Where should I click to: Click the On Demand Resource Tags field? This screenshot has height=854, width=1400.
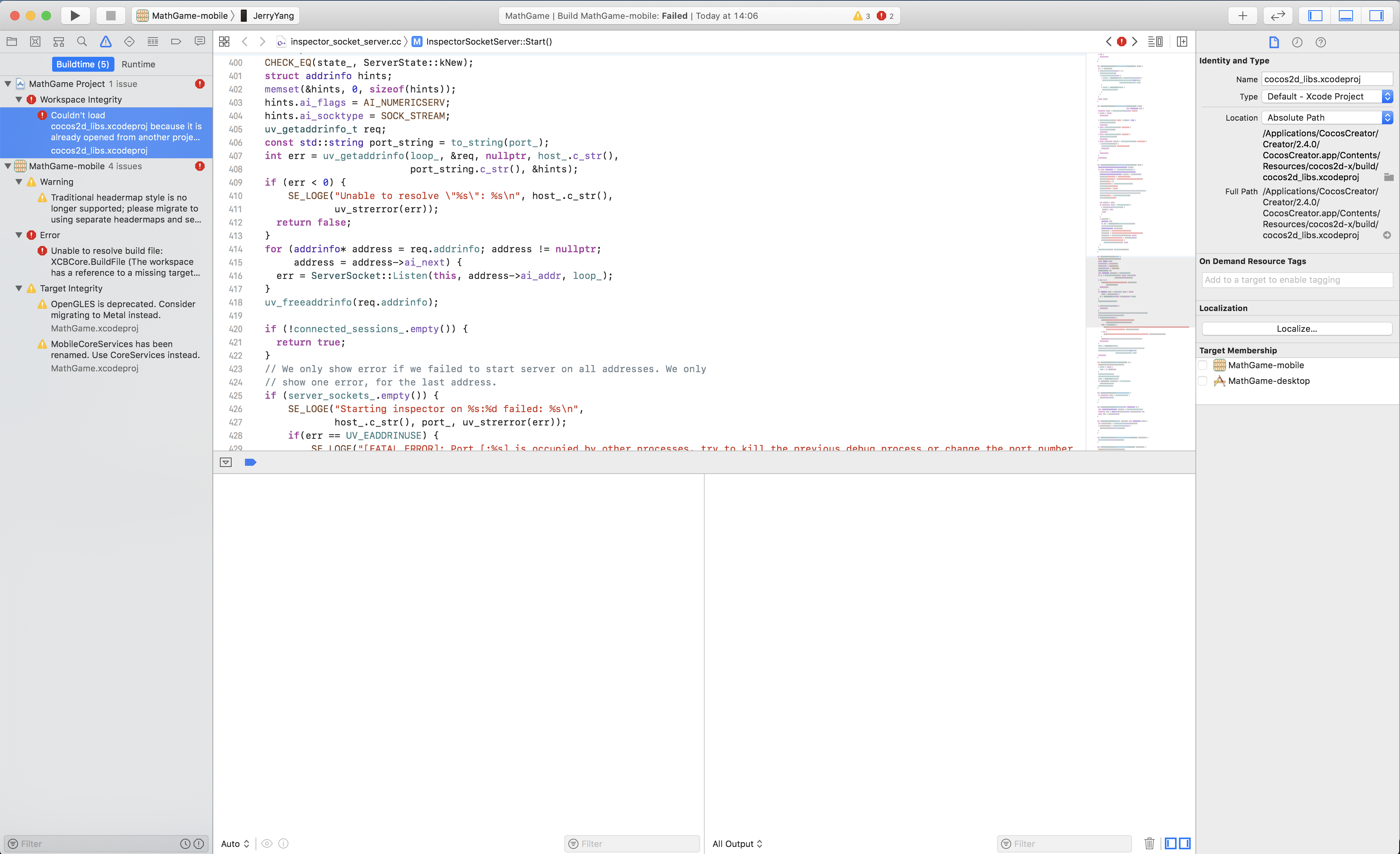pos(1297,280)
